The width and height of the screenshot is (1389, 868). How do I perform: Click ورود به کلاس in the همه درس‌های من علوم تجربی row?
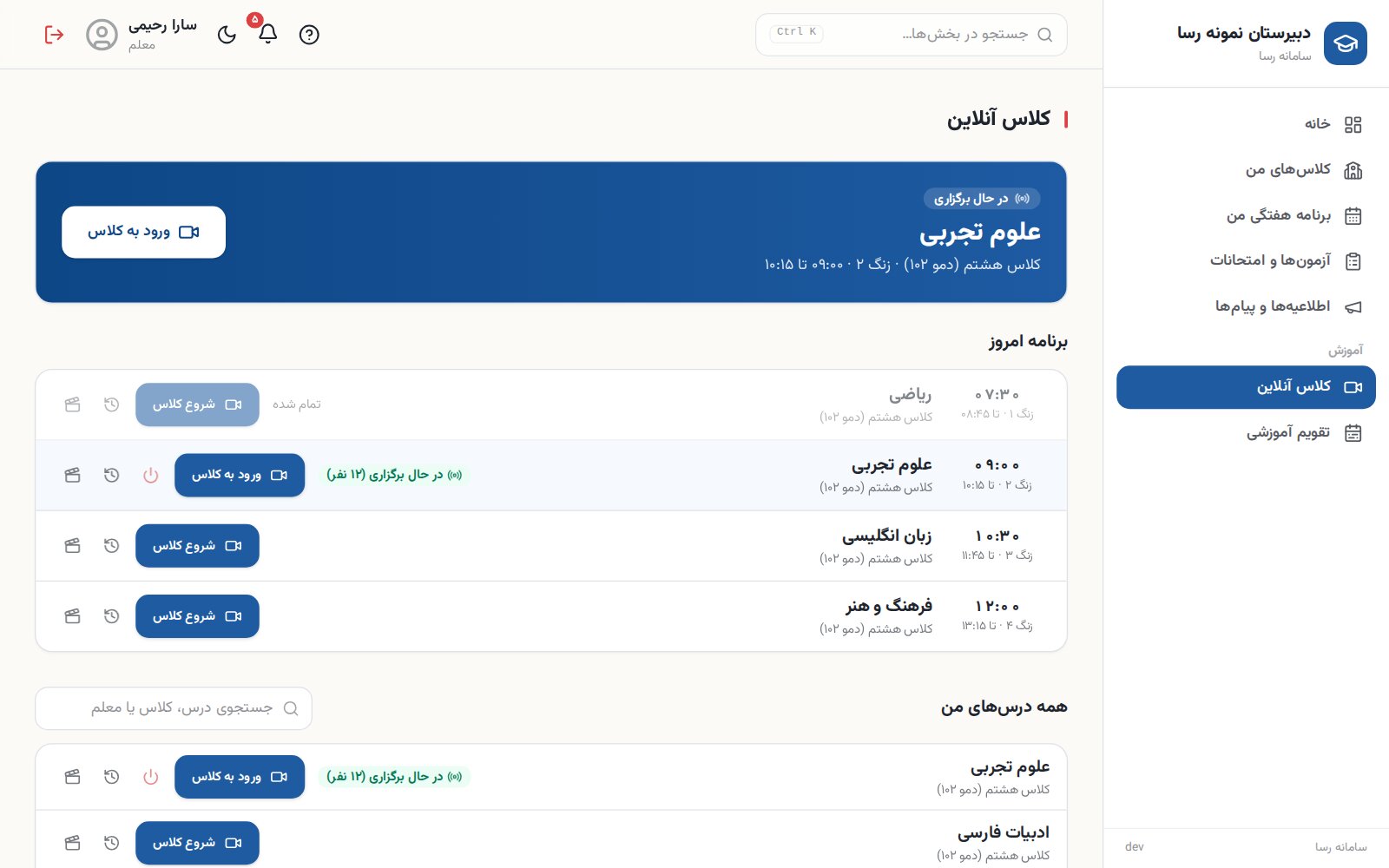(x=240, y=777)
